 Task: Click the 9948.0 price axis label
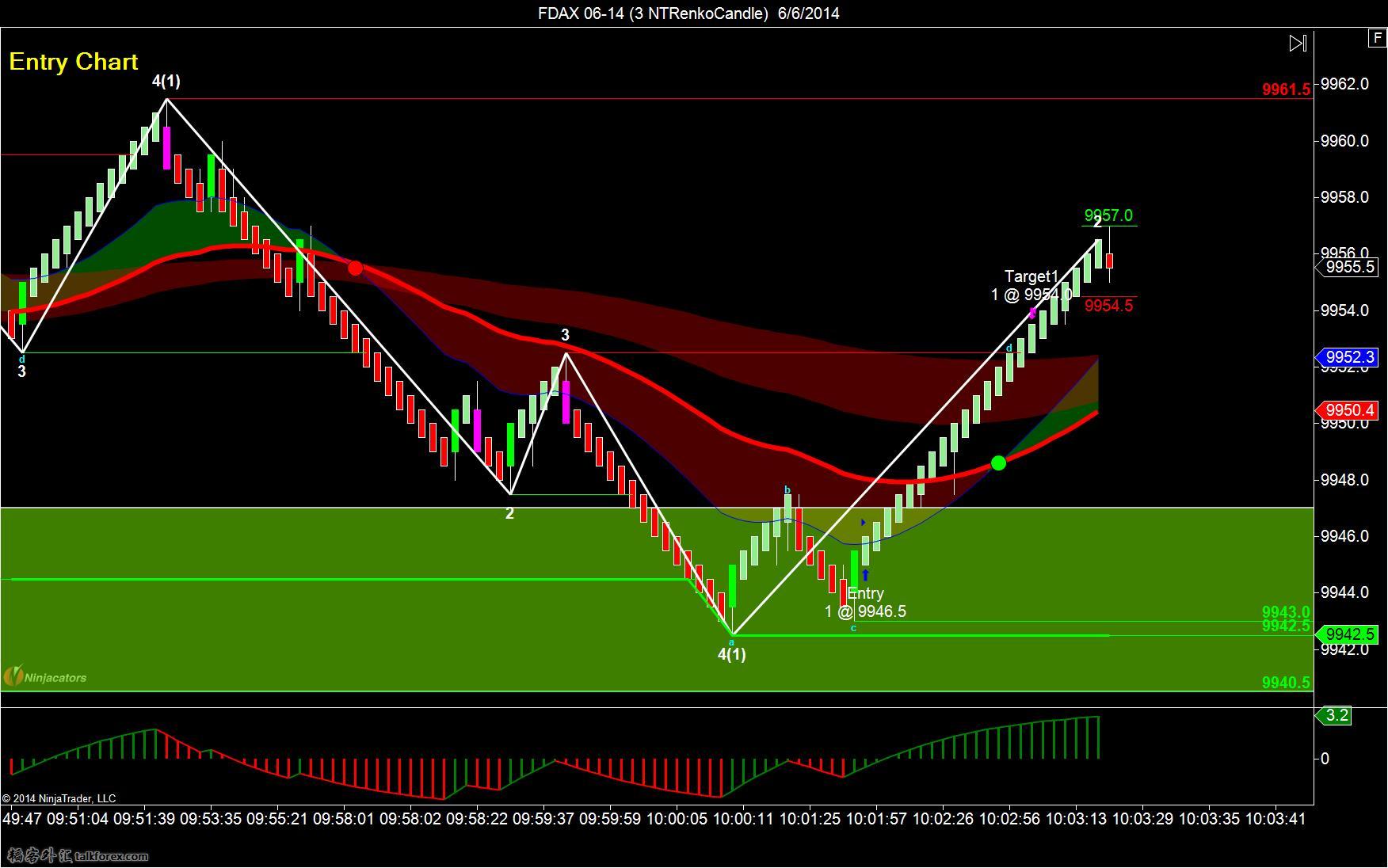point(1344,480)
